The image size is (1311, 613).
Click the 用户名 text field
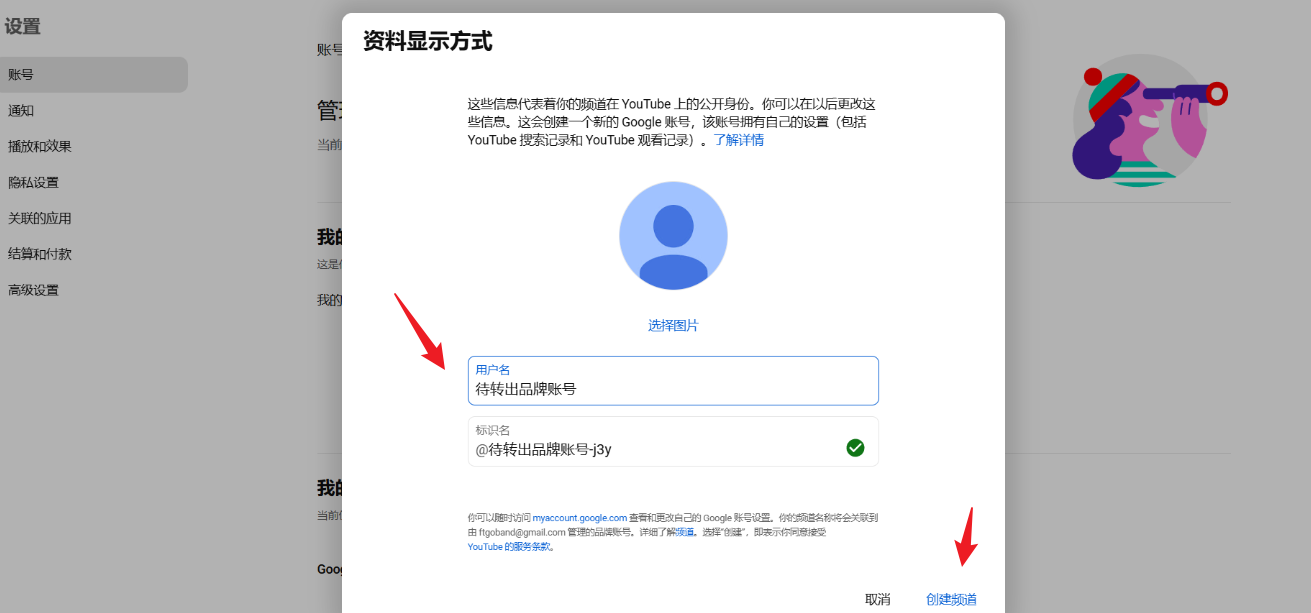(673, 381)
